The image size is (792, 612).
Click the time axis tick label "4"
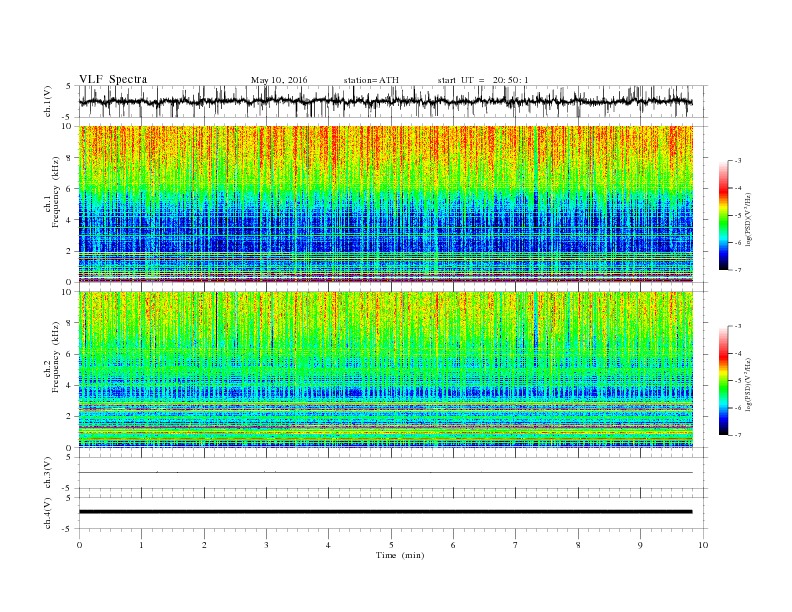(328, 545)
